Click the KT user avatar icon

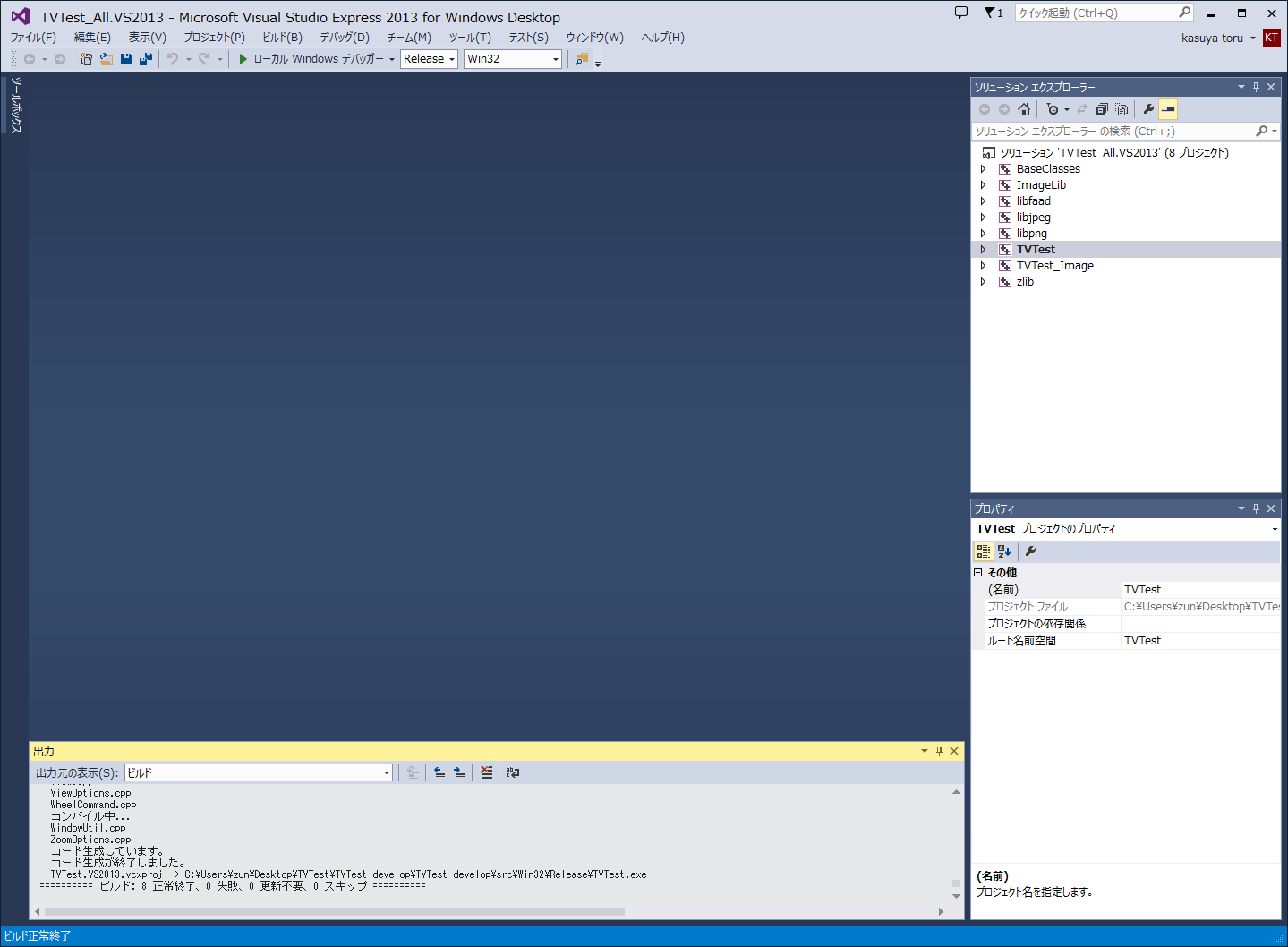pos(1271,38)
